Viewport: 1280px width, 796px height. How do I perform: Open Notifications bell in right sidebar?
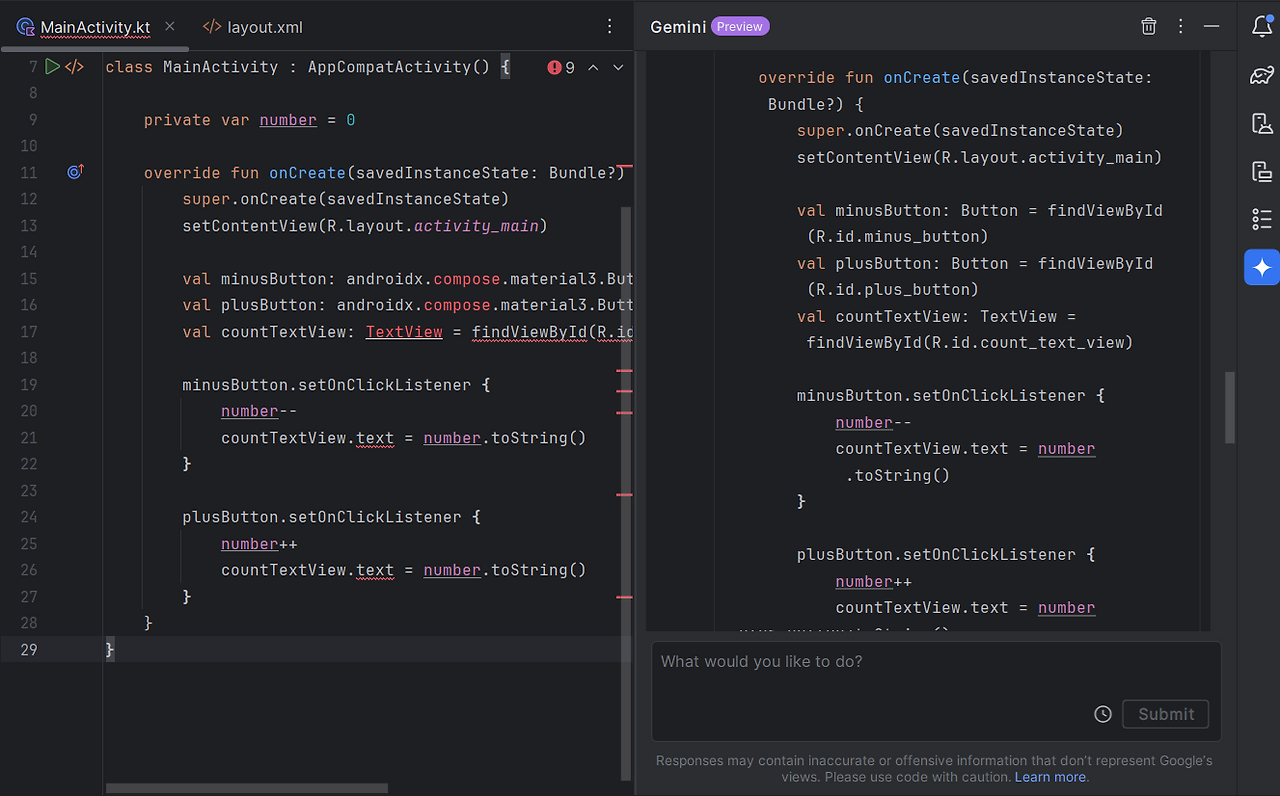tap(1262, 27)
